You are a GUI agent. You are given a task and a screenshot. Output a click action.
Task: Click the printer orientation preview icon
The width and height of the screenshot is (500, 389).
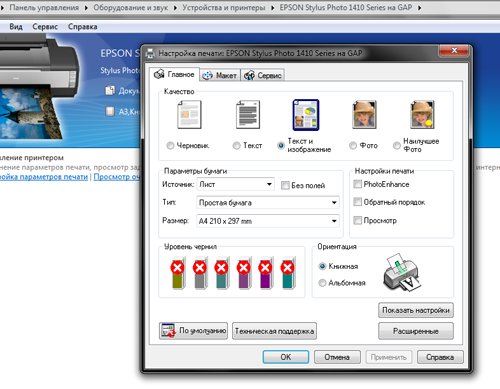click(402, 272)
